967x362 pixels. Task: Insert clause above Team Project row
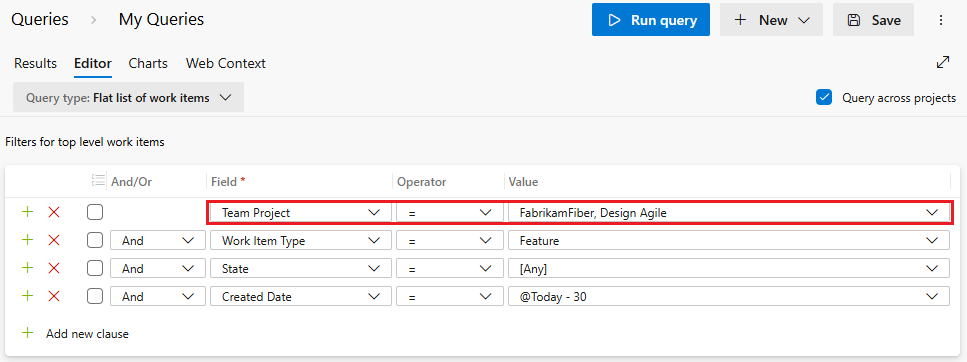[x=27, y=212]
